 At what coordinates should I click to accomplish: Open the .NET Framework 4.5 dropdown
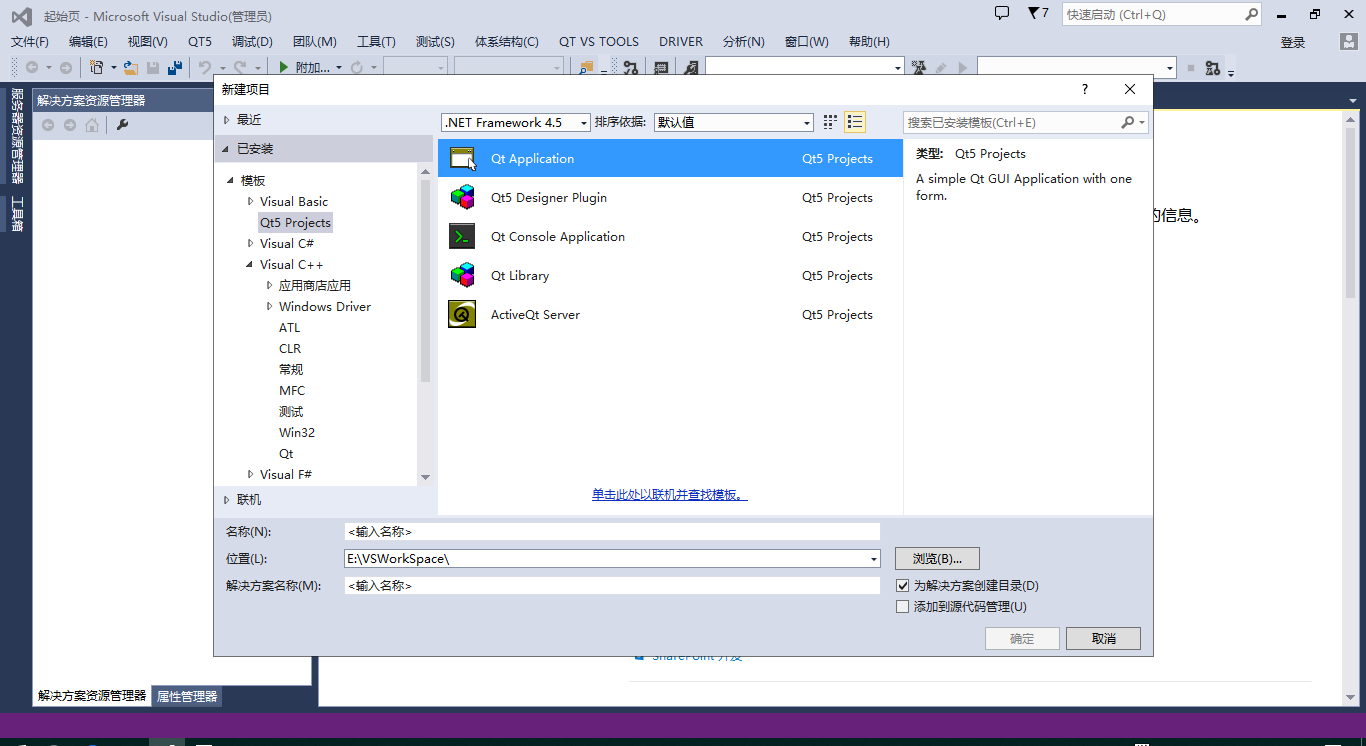(x=585, y=121)
